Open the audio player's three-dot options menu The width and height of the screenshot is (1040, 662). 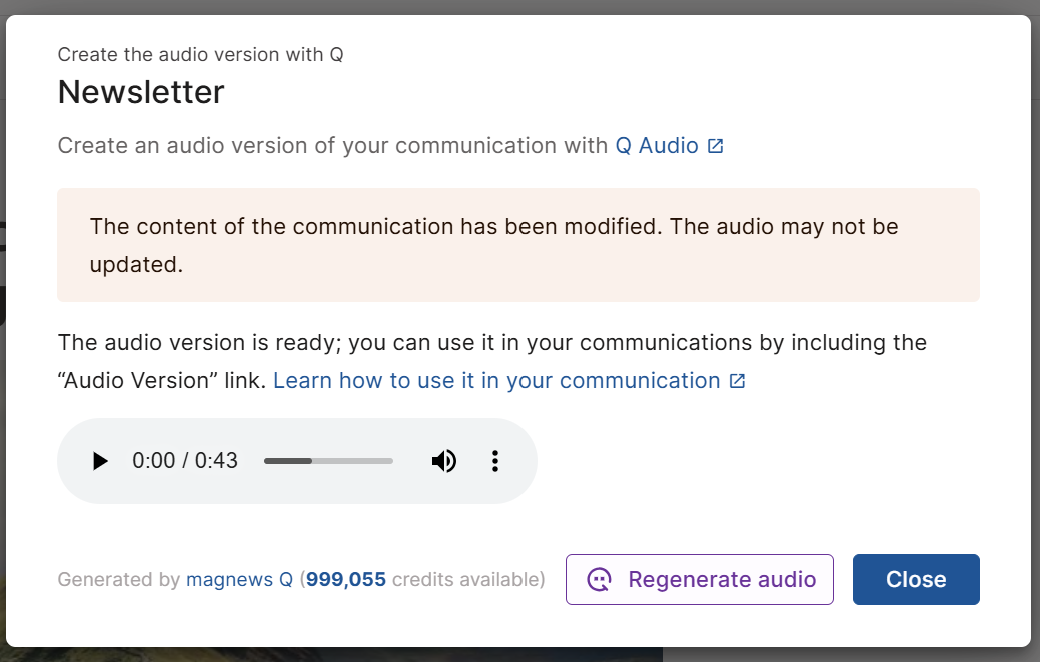494,461
